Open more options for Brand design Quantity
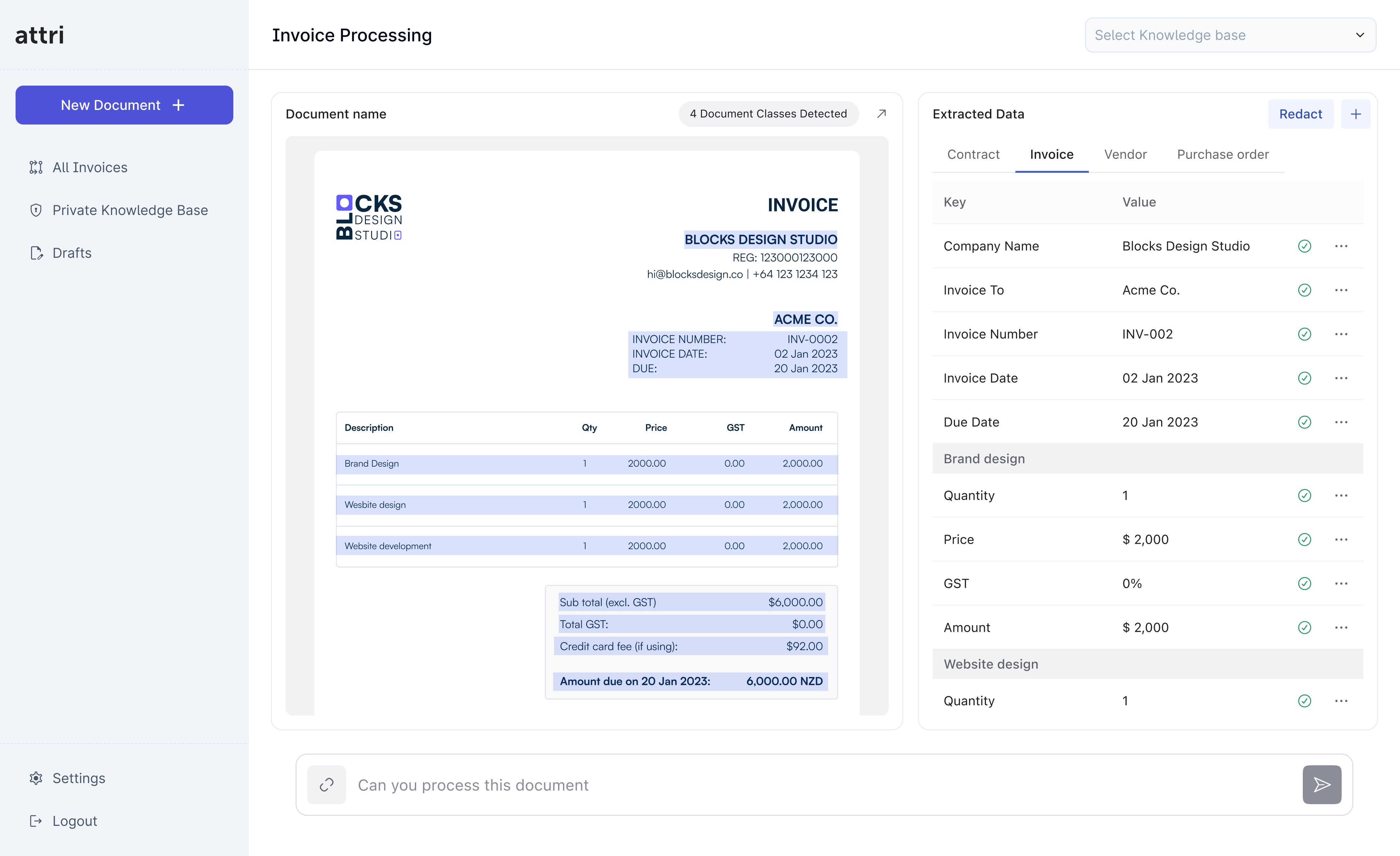 pos(1341,496)
